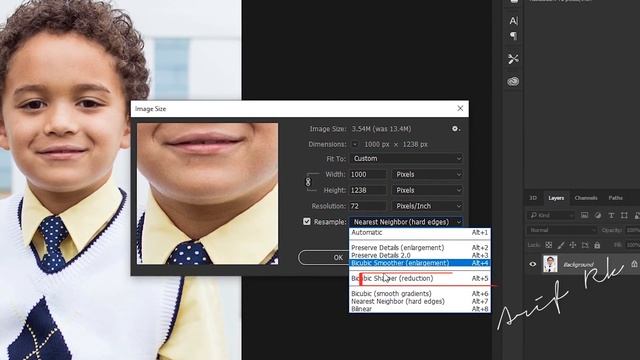
Task: Open the Width units Pixels dropdown
Action: (x=427, y=174)
